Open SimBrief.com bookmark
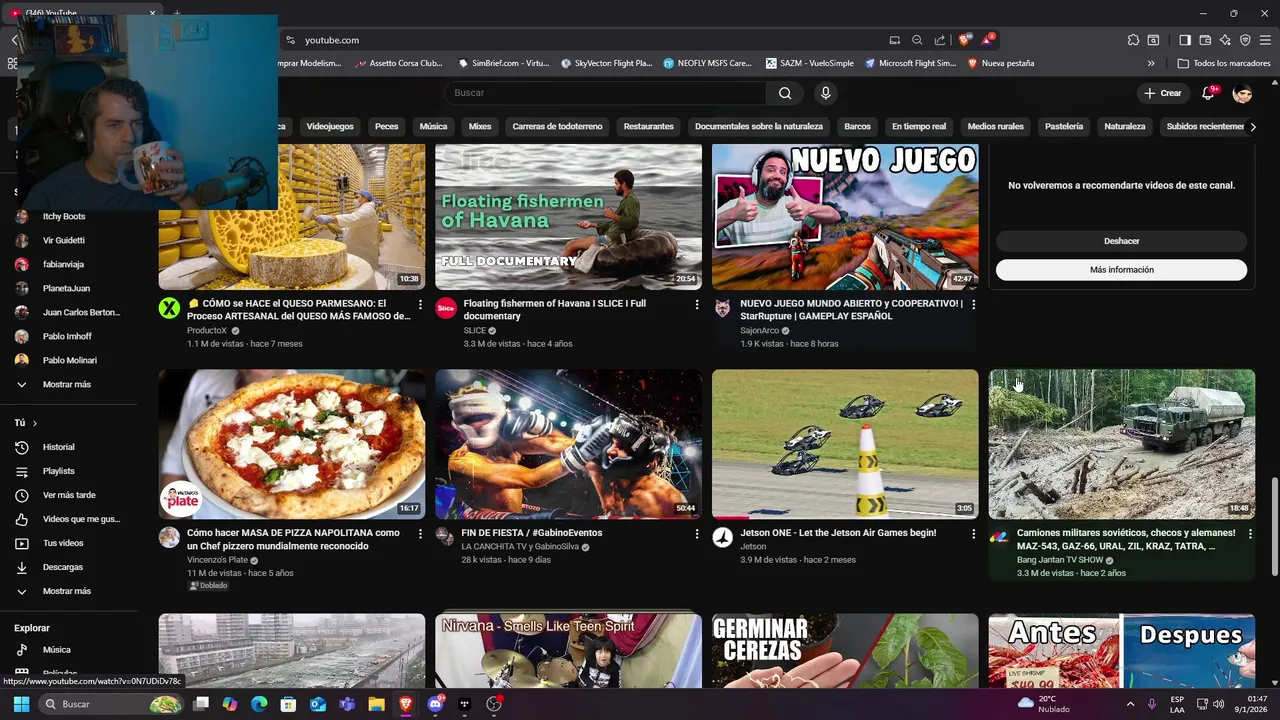This screenshot has width=1280, height=720. (x=503, y=63)
